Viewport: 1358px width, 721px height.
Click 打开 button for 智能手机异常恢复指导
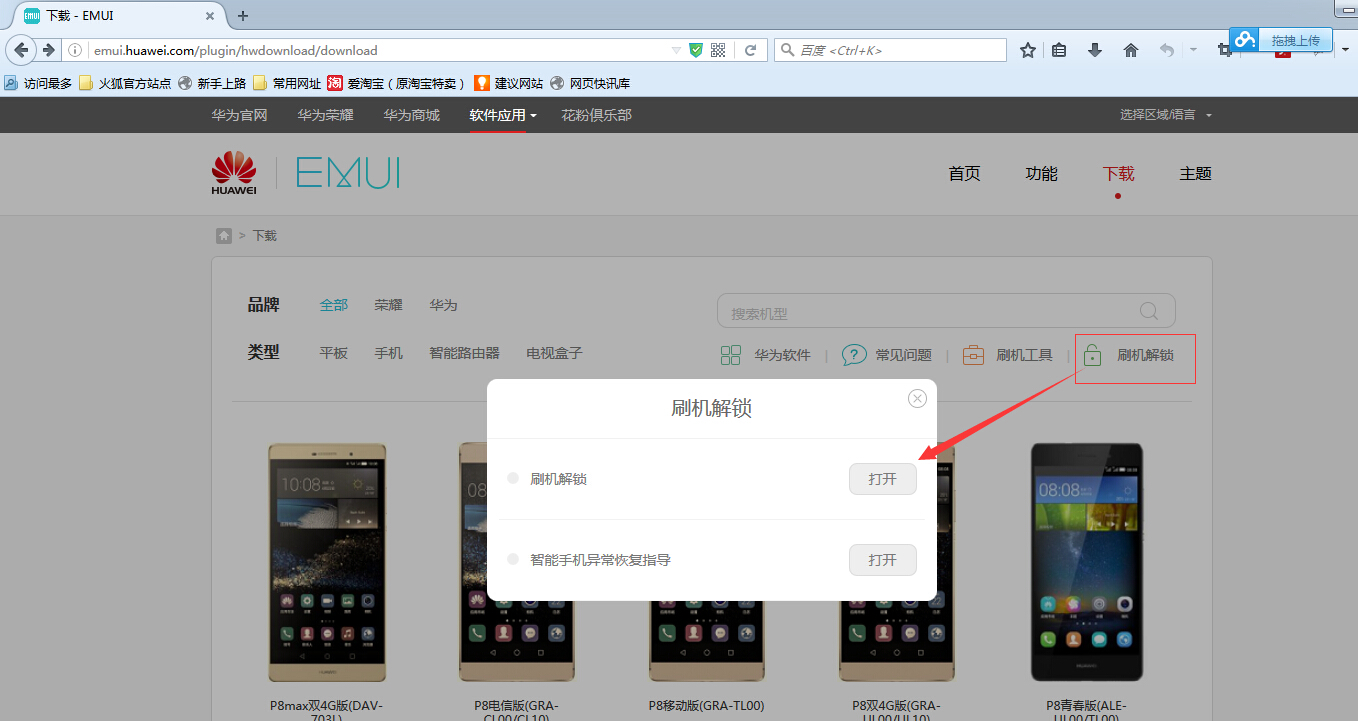click(x=883, y=560)
